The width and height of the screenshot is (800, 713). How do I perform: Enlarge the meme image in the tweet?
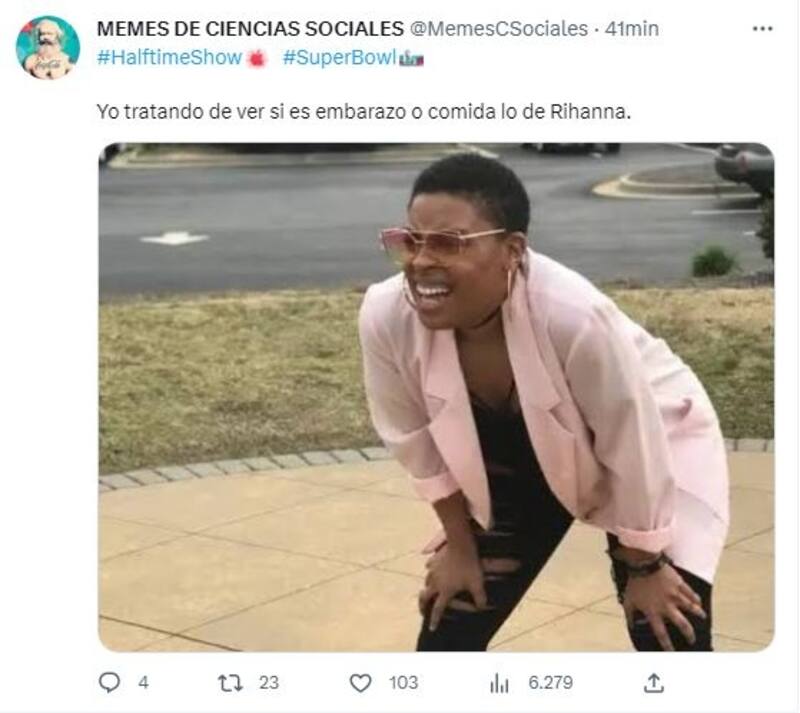(436, 397)
